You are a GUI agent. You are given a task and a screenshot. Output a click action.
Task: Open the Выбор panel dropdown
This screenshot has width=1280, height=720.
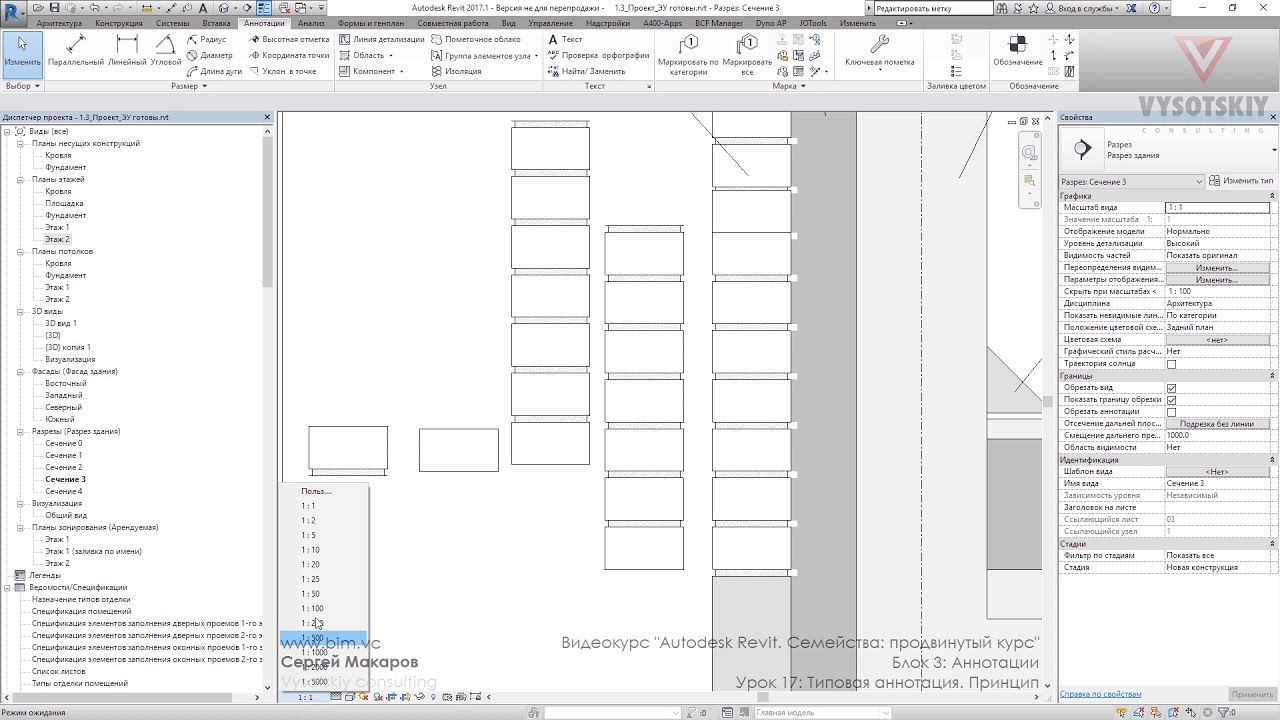(22, 86)
